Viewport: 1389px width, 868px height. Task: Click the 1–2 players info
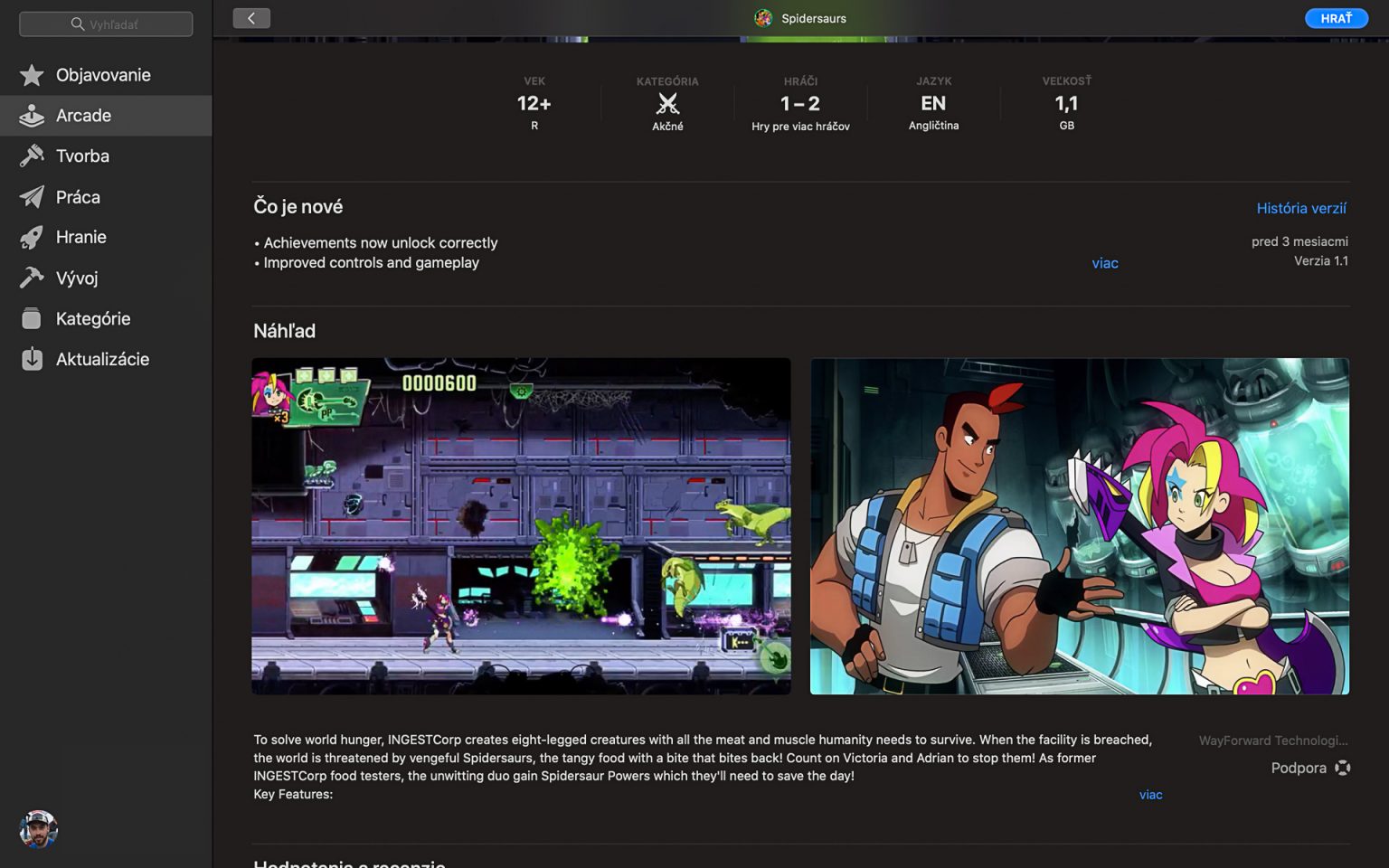[800, 103]
